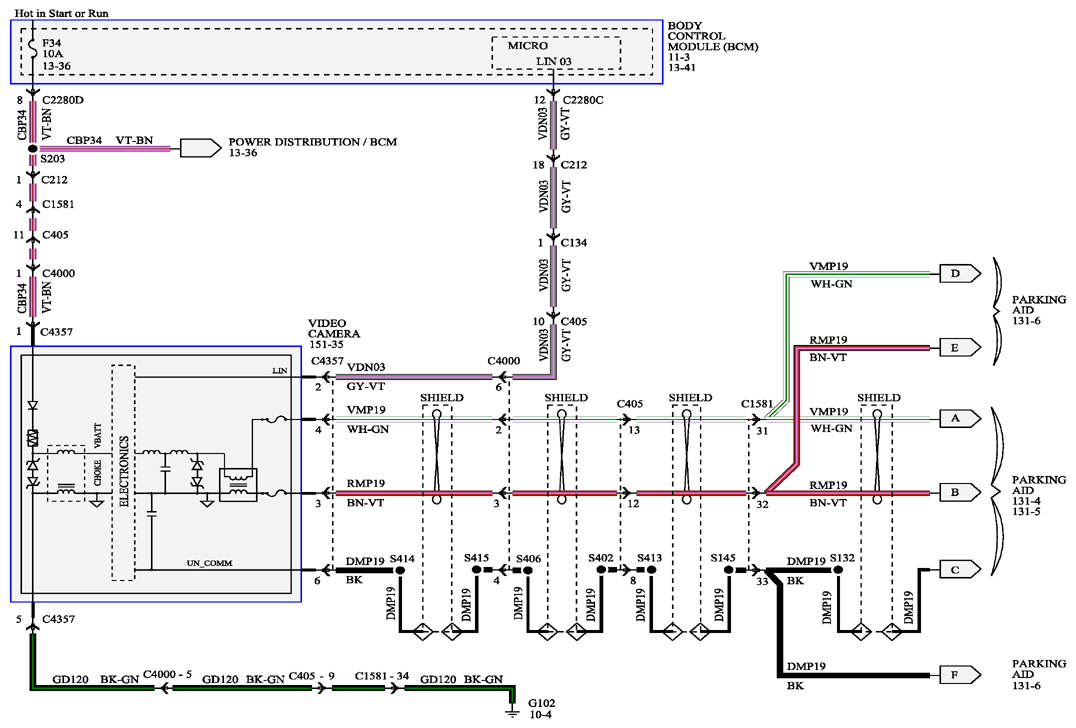Click the off-page connector arrow labeled A
The width and height of the screenshot is (1076, 728).
(960, 419)
